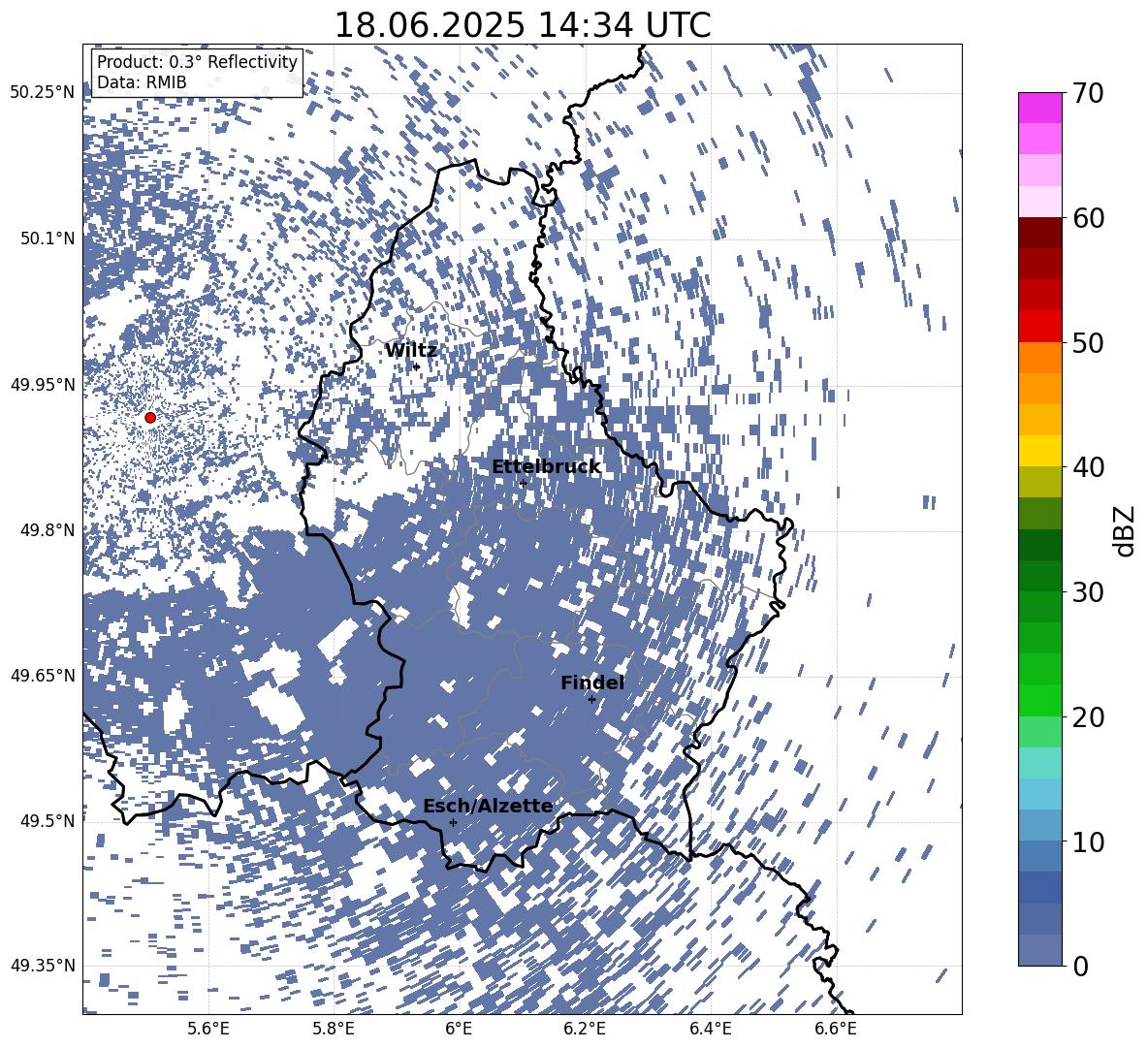Click the yellow 40 dBZ colorbar swatch

pyautogui.click(x=1039, y=451)
